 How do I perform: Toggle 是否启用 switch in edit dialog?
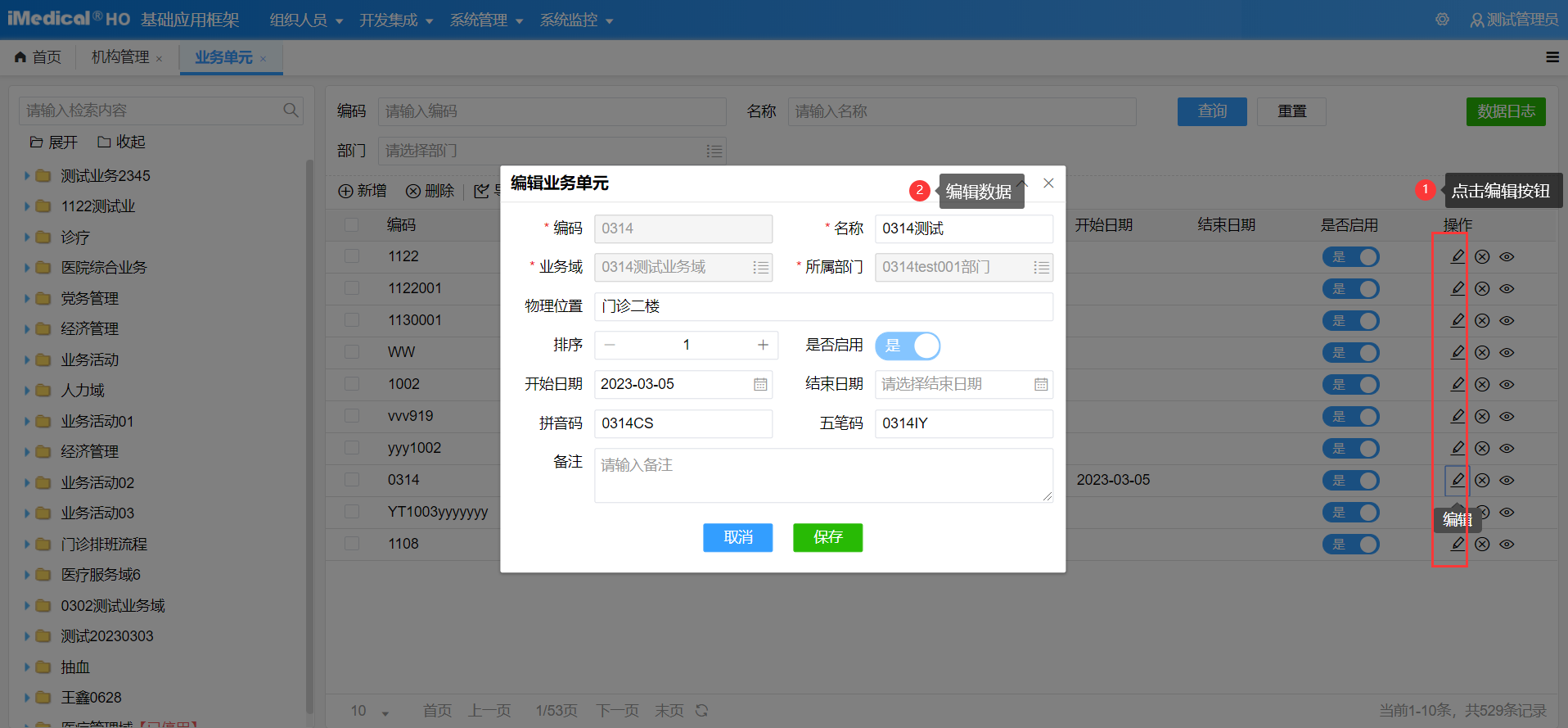(908, 346)
